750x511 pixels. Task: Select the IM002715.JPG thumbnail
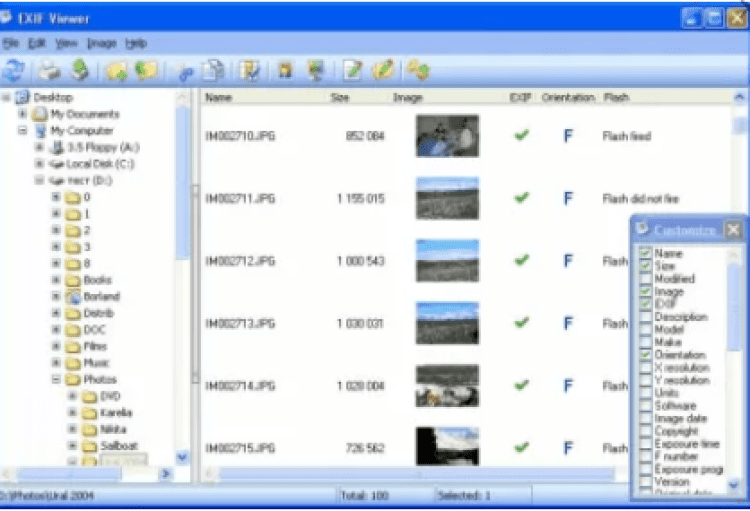(447, 446)
